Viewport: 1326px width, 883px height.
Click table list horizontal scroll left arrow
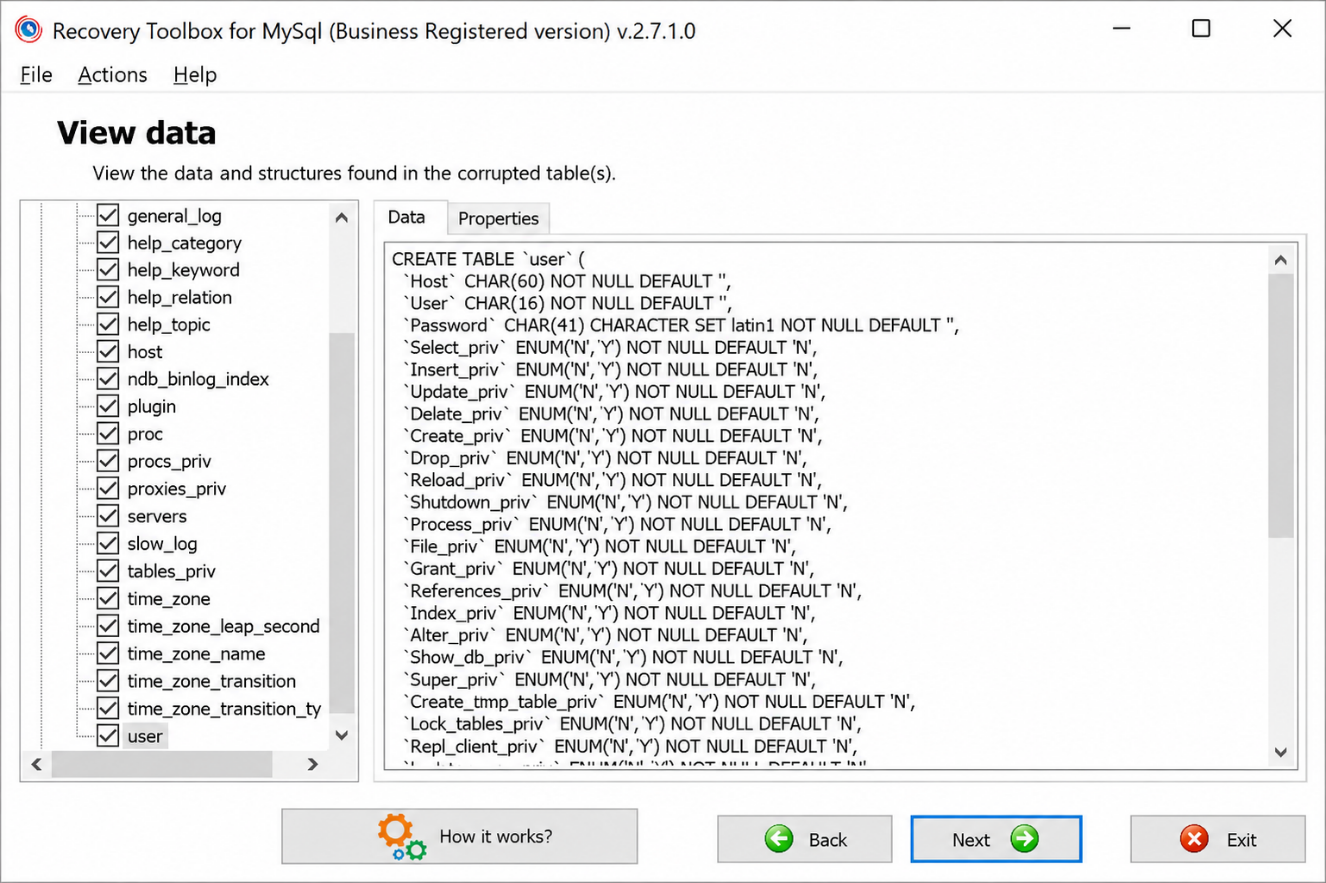point(37,764)
